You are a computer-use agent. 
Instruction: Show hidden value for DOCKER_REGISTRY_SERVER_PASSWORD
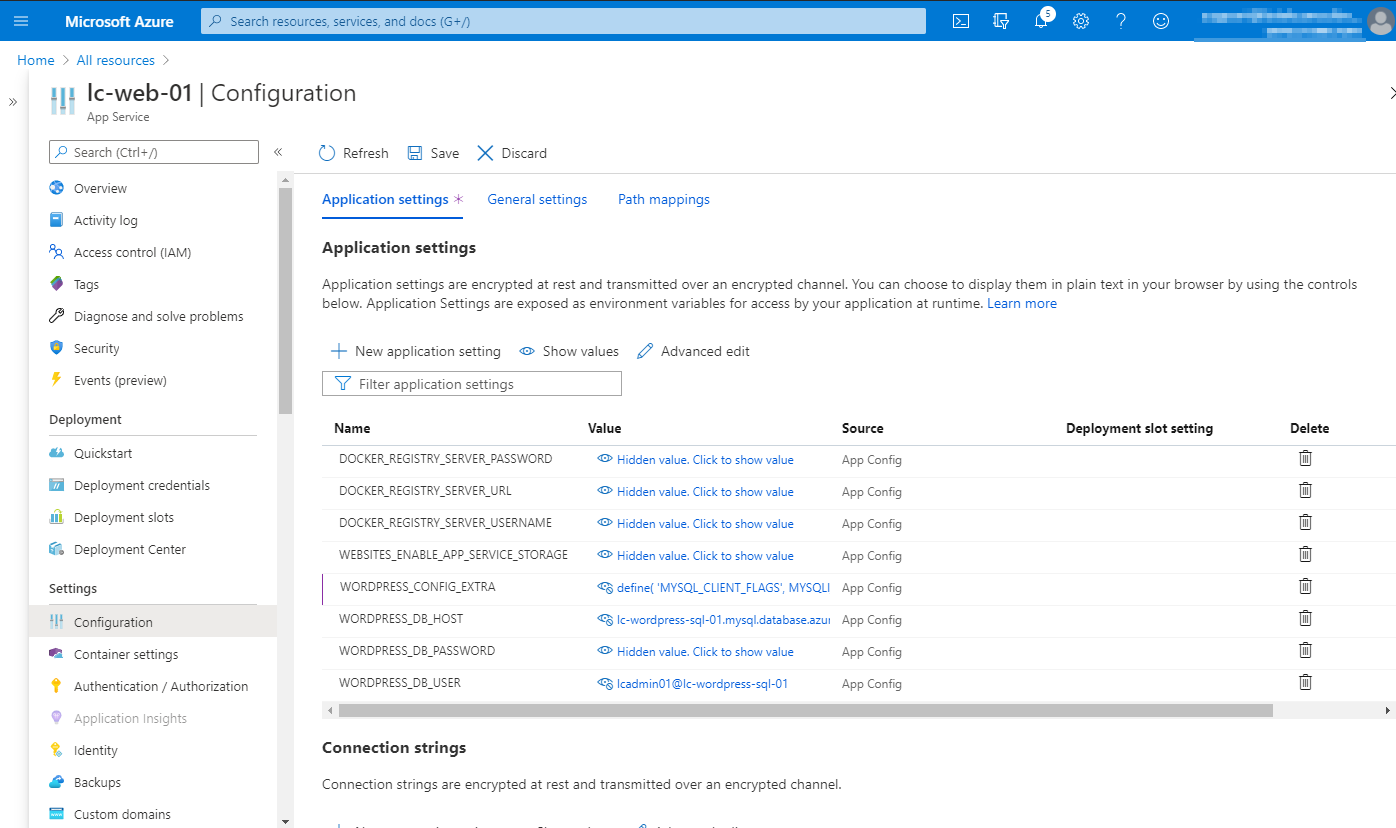tap(703, 459)
